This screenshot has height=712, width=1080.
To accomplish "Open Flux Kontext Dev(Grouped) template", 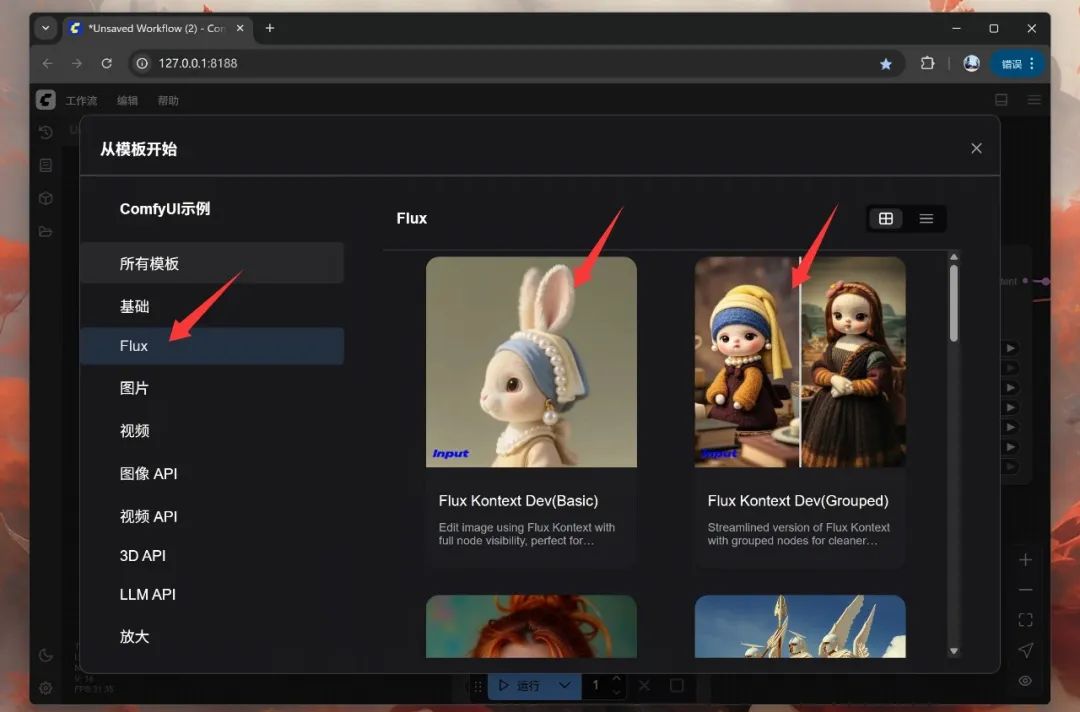I will point(800,410).
